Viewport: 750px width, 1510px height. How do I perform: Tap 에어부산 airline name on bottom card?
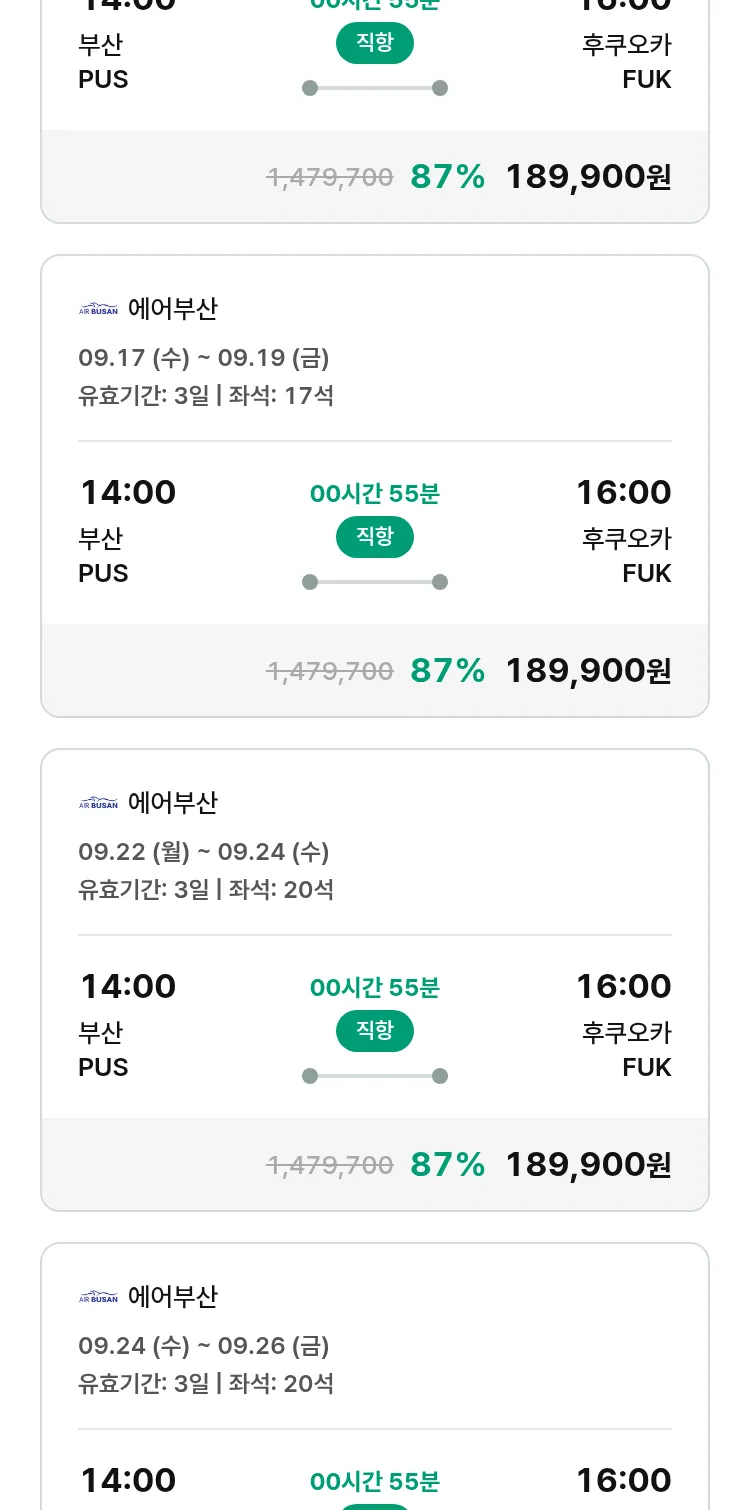coord(173,1297)
